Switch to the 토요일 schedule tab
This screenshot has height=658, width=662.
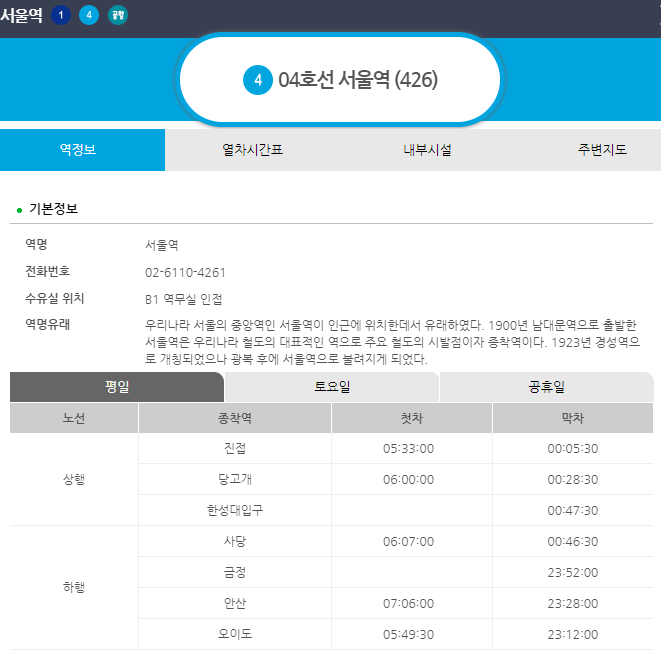pyautogui.click(x=332, y=387)
